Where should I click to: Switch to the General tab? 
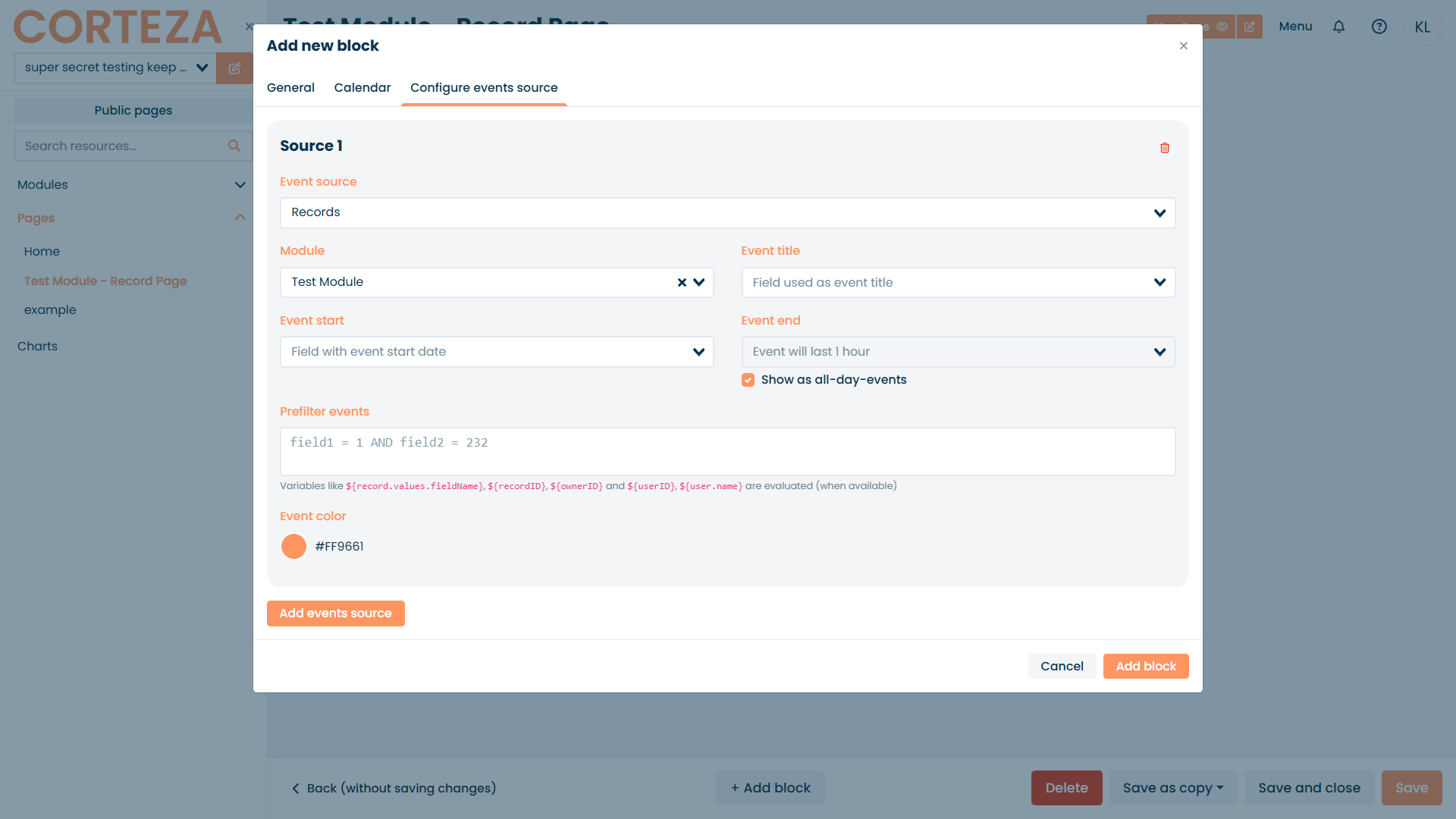[x=290, y=88]
